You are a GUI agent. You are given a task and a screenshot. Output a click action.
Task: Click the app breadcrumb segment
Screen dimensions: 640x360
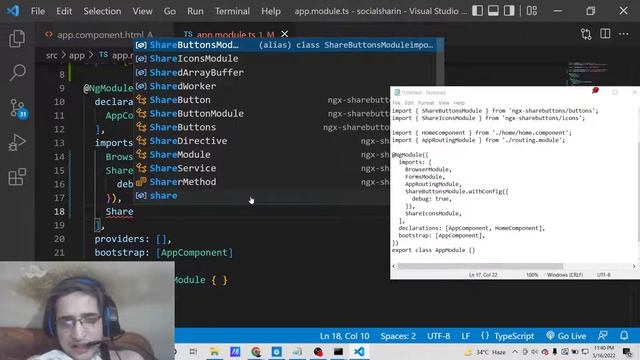click(77, 55)
